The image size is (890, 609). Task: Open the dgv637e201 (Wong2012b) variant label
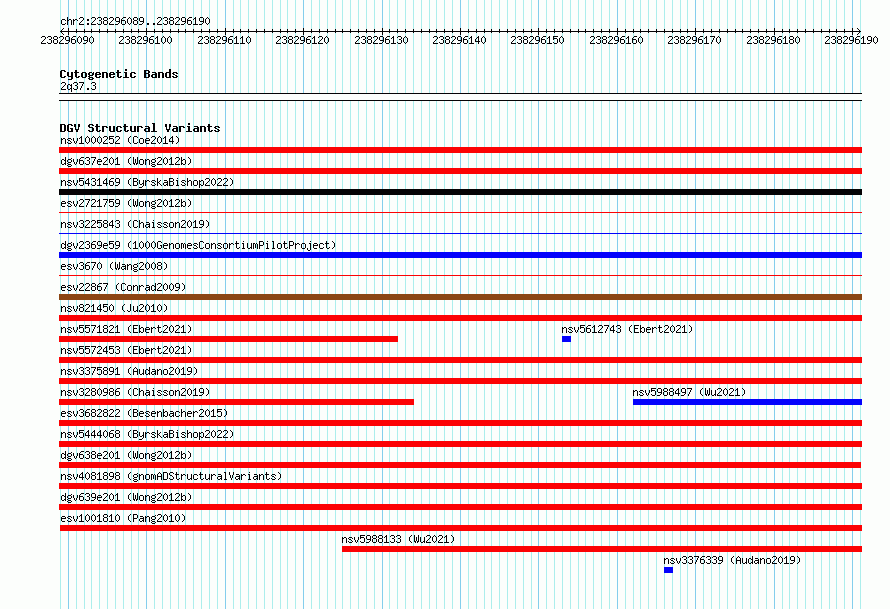pos(126,161)
